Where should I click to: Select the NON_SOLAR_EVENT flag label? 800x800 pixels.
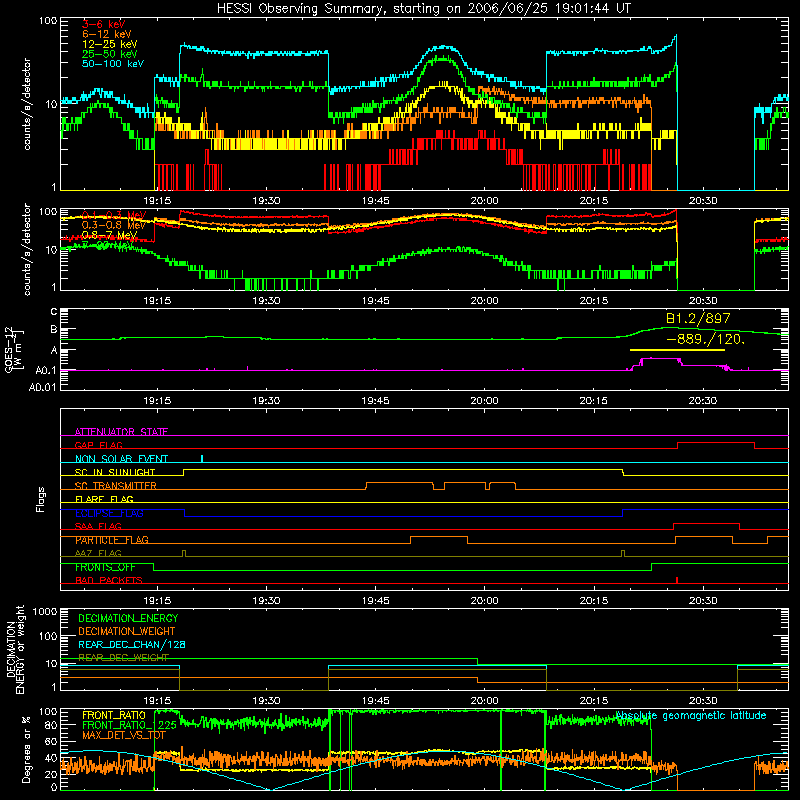coord(121,459)
